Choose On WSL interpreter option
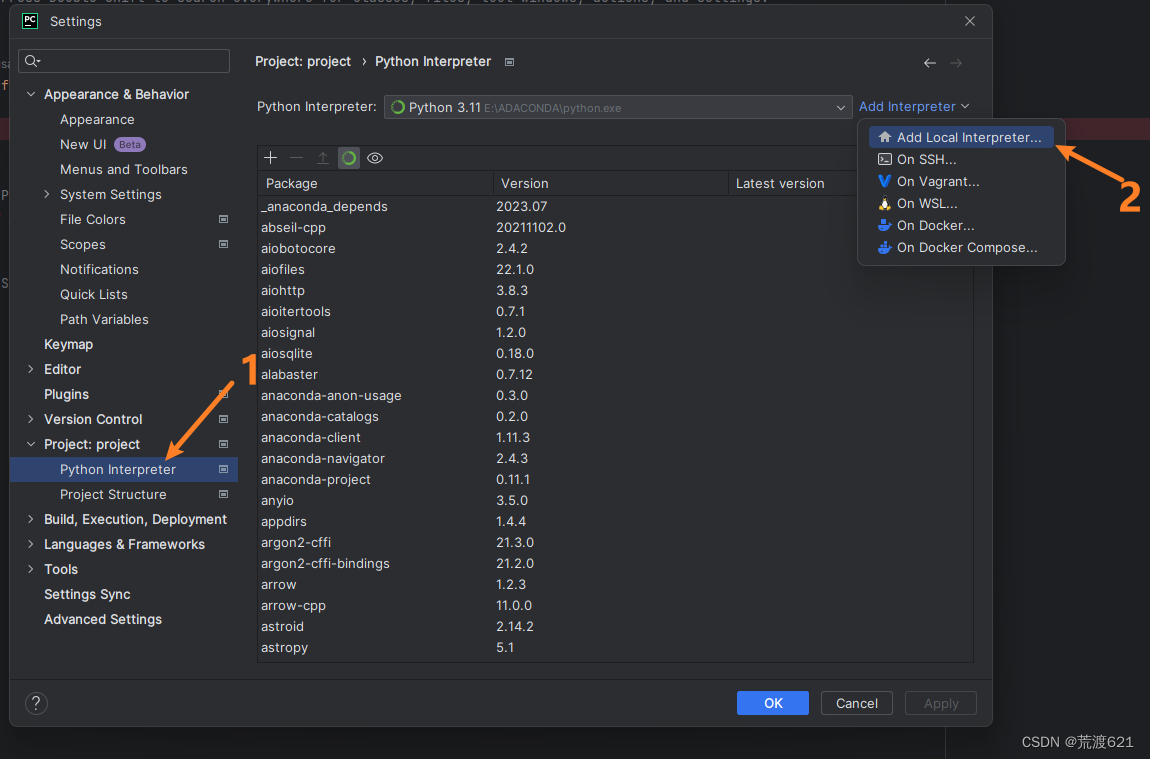The height and width of the screenshot is (759, 1150). coord(961,203)
